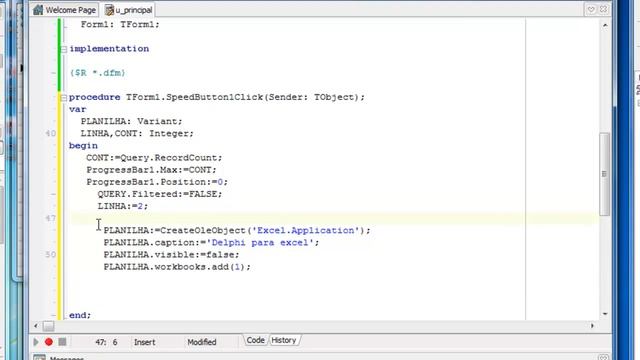The image size is (640, 360).
Task: Click the end; keyword at bottom
Action: click(80, 315)
